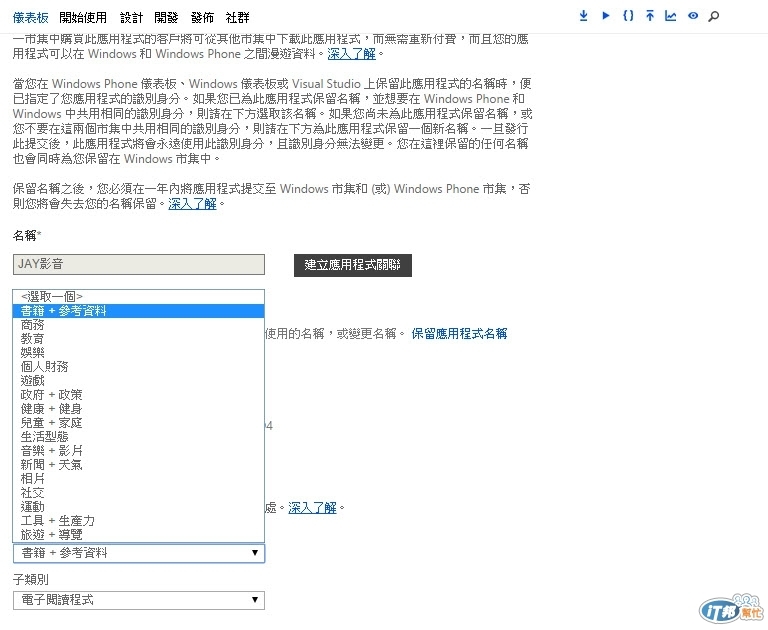Click the curly braces code icon
This screenshot has width=768, height=630.
click(x=628, y=16)
